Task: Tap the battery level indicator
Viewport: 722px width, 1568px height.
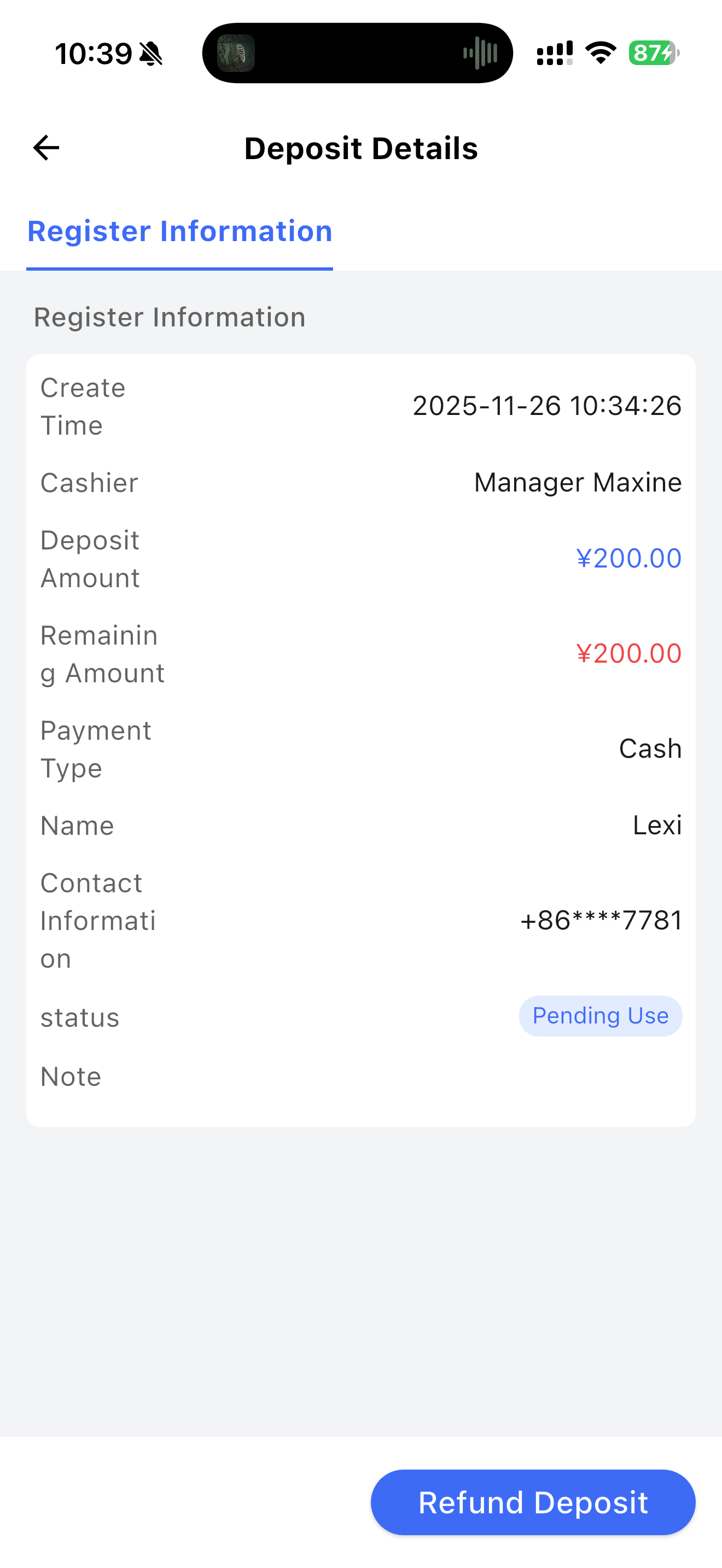Action: coord(653,53)
